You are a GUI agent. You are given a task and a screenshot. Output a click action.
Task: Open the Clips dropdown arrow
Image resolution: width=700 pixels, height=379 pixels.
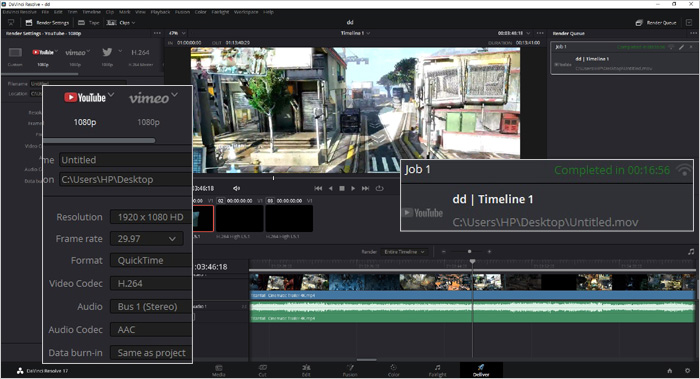tap(133, 22)
